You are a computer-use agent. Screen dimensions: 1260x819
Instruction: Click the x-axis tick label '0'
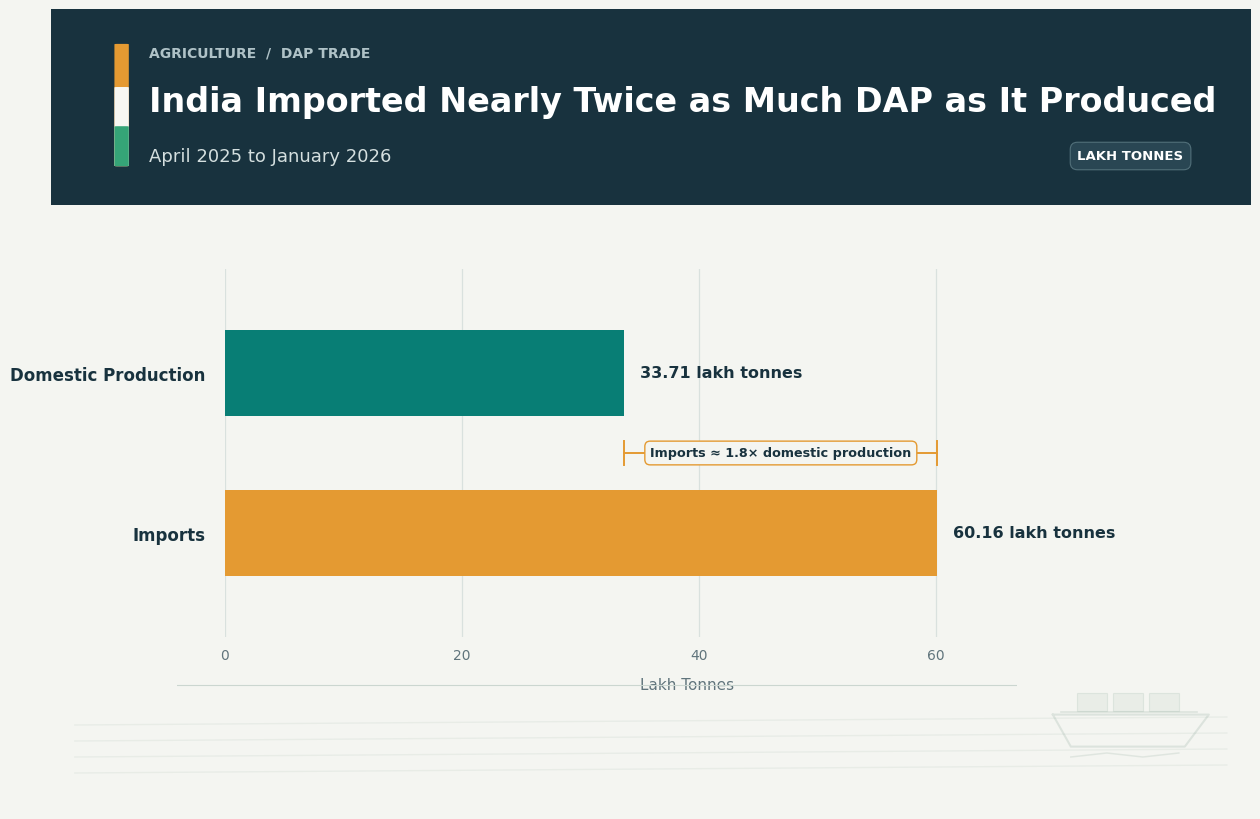click(225, 656)
